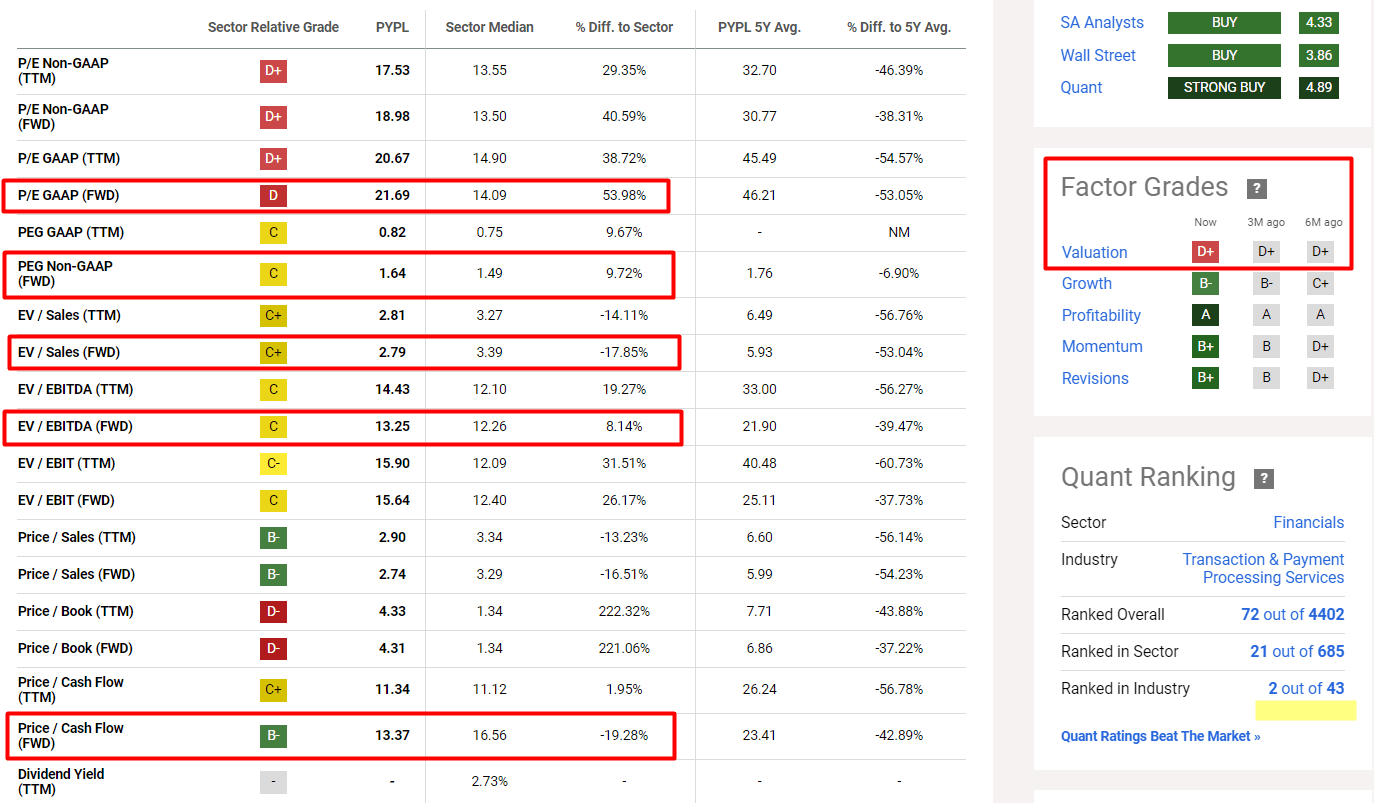This screenshot has width=1374, height=803.
Task: Click the Quant Ranking help question mark
Action: [1264, 478]
